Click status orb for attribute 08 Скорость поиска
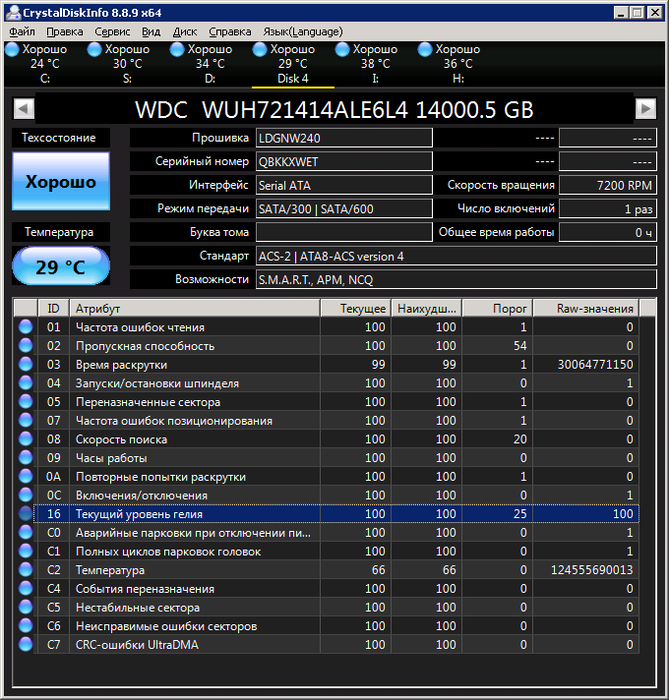Image resolution: width=669 pixels, height=700 pixels. (25, 439)
